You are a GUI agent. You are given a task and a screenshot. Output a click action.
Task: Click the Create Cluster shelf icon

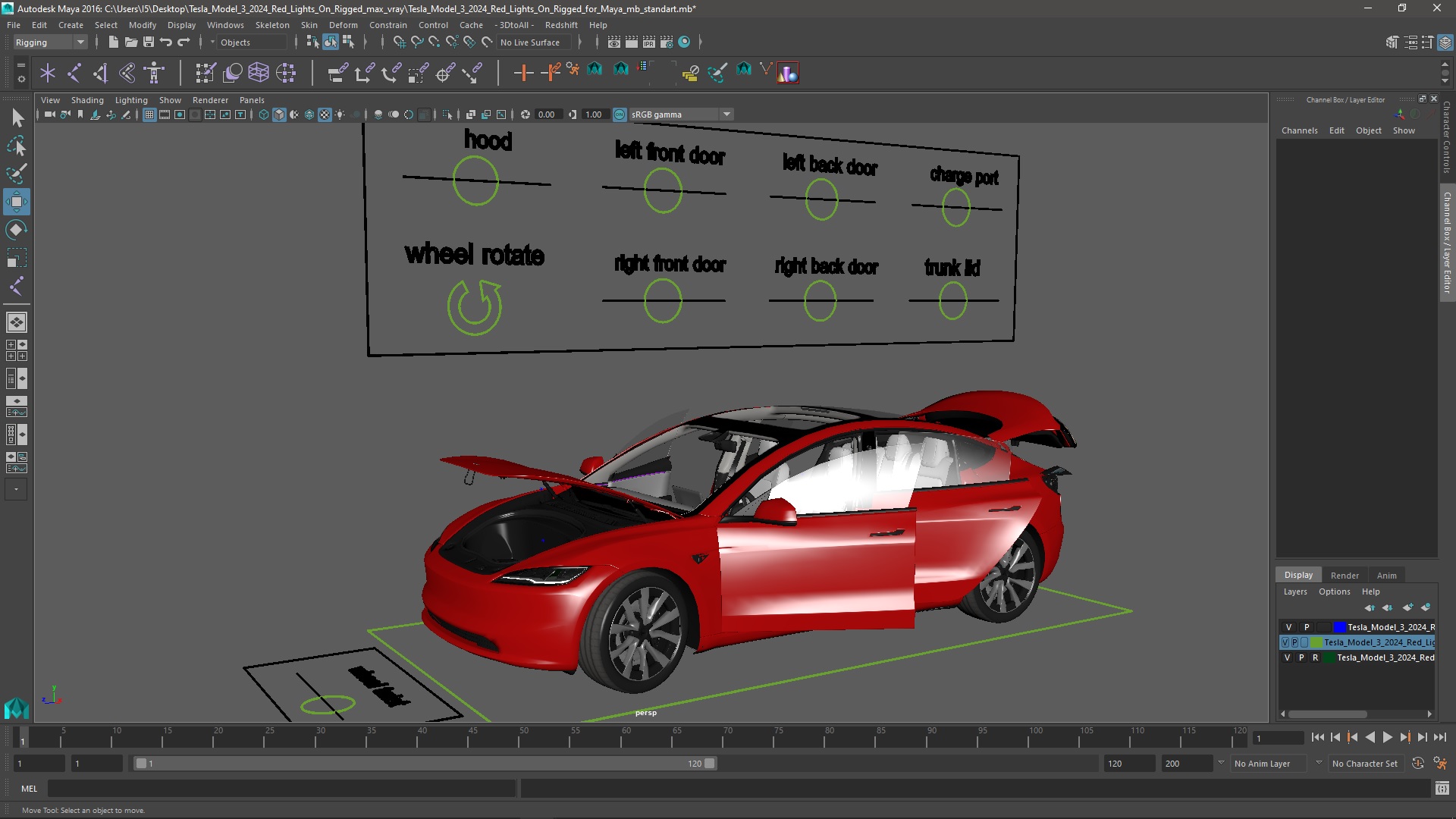(286, 73)
